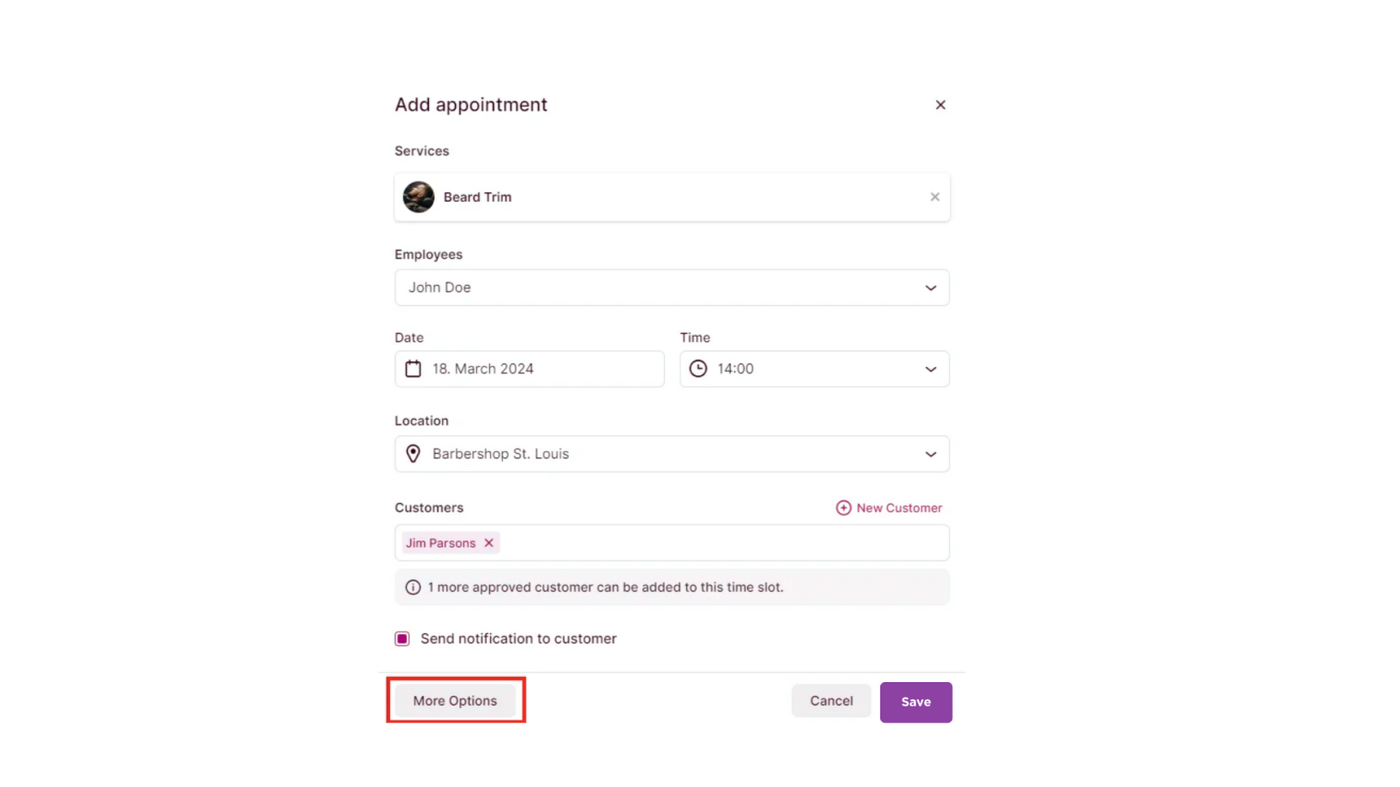Remove Jim Parsons from customers
Screen dimensions: 1400x787
pyautogui.click(x=489, y=543)
